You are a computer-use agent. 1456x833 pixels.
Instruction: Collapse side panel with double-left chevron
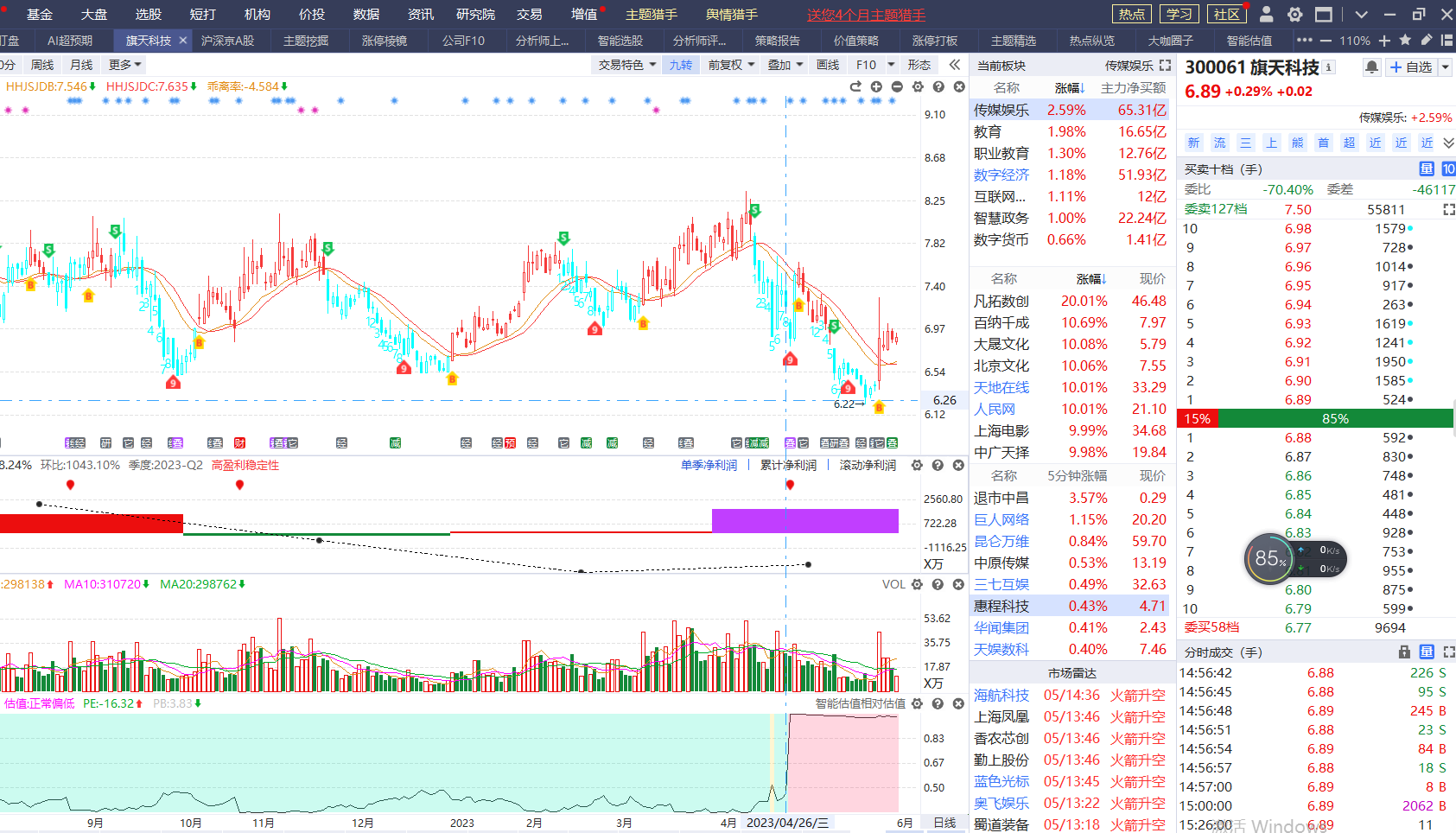coord(954,65)
